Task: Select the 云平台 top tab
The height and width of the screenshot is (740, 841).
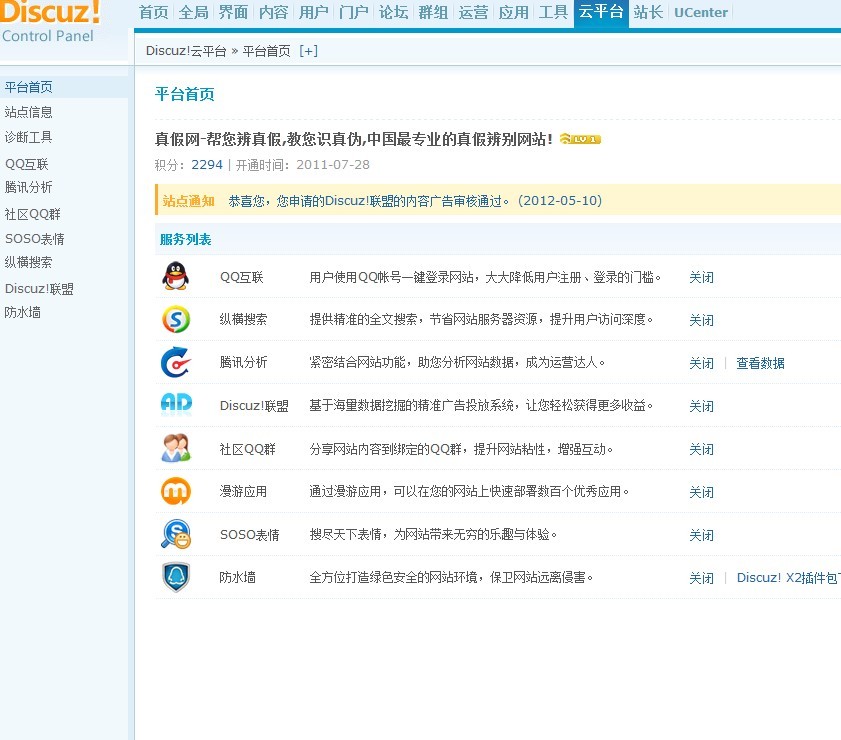Action: pyautogui.click(x=601, y=13)
